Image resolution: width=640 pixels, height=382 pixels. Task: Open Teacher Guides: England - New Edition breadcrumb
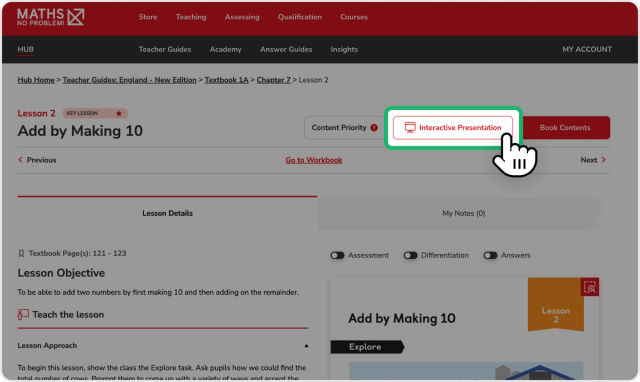pyautogui.click(x=129, y=80)
